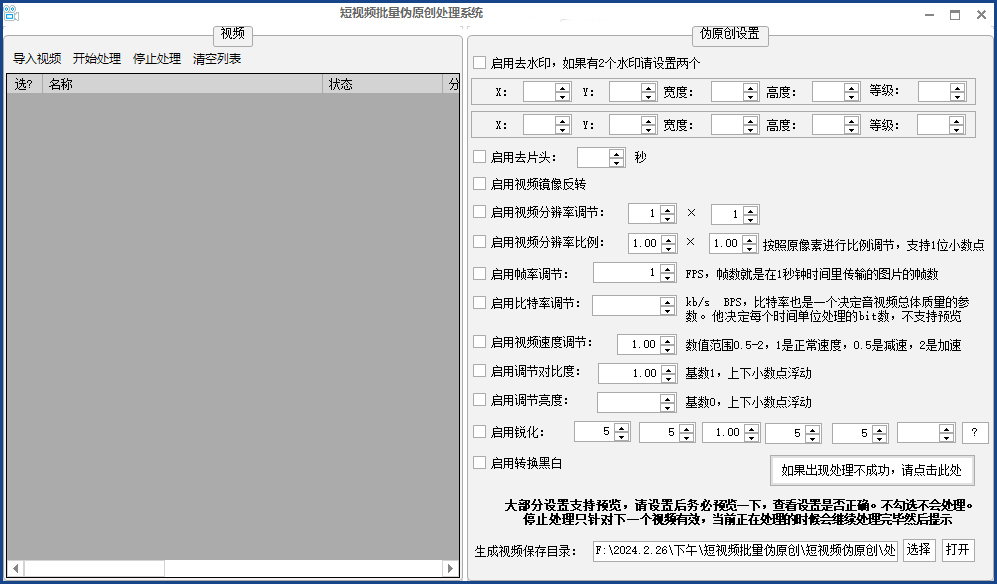The height and width of the screenshot is (584, 997).
Task: Click the resolution height spinner showing 1
Action: click(x=734, y=214)
